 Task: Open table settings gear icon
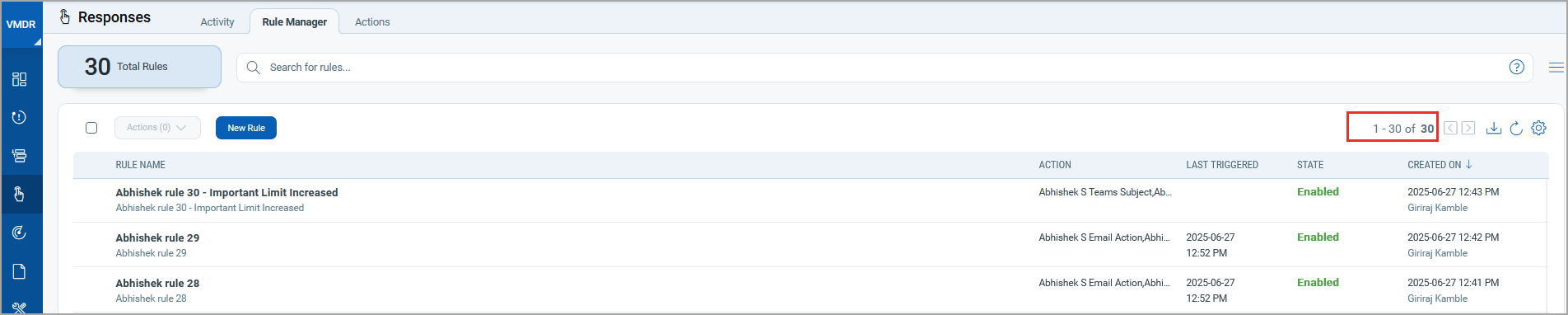[1538, 128]
